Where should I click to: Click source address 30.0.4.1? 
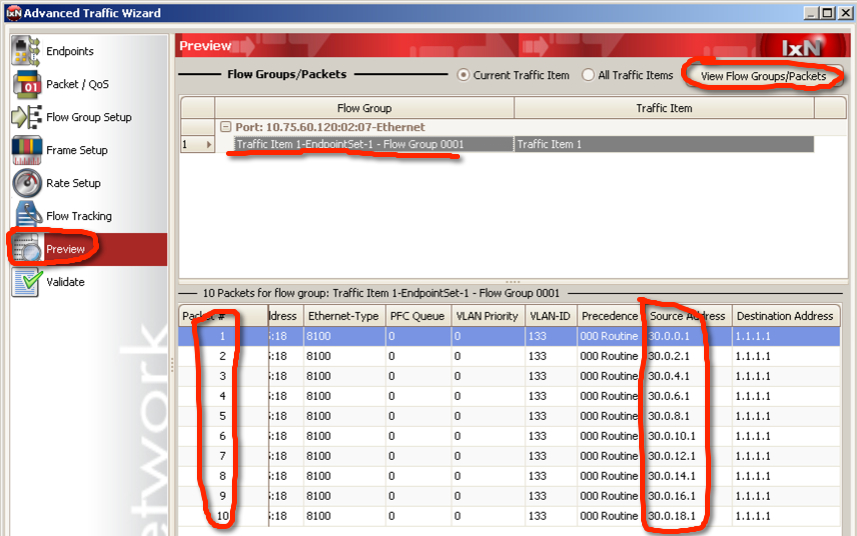pyautogui.click(x=668, y=376)
